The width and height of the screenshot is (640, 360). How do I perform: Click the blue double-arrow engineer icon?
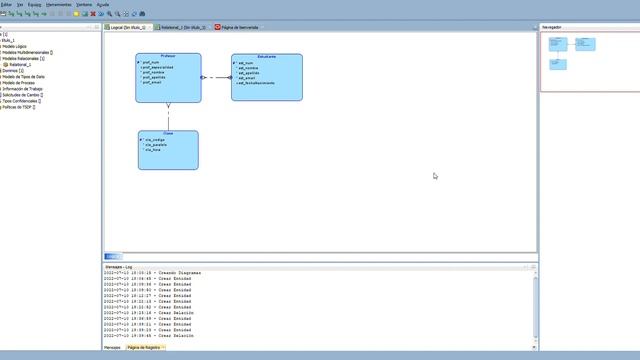tap(101, 14)
